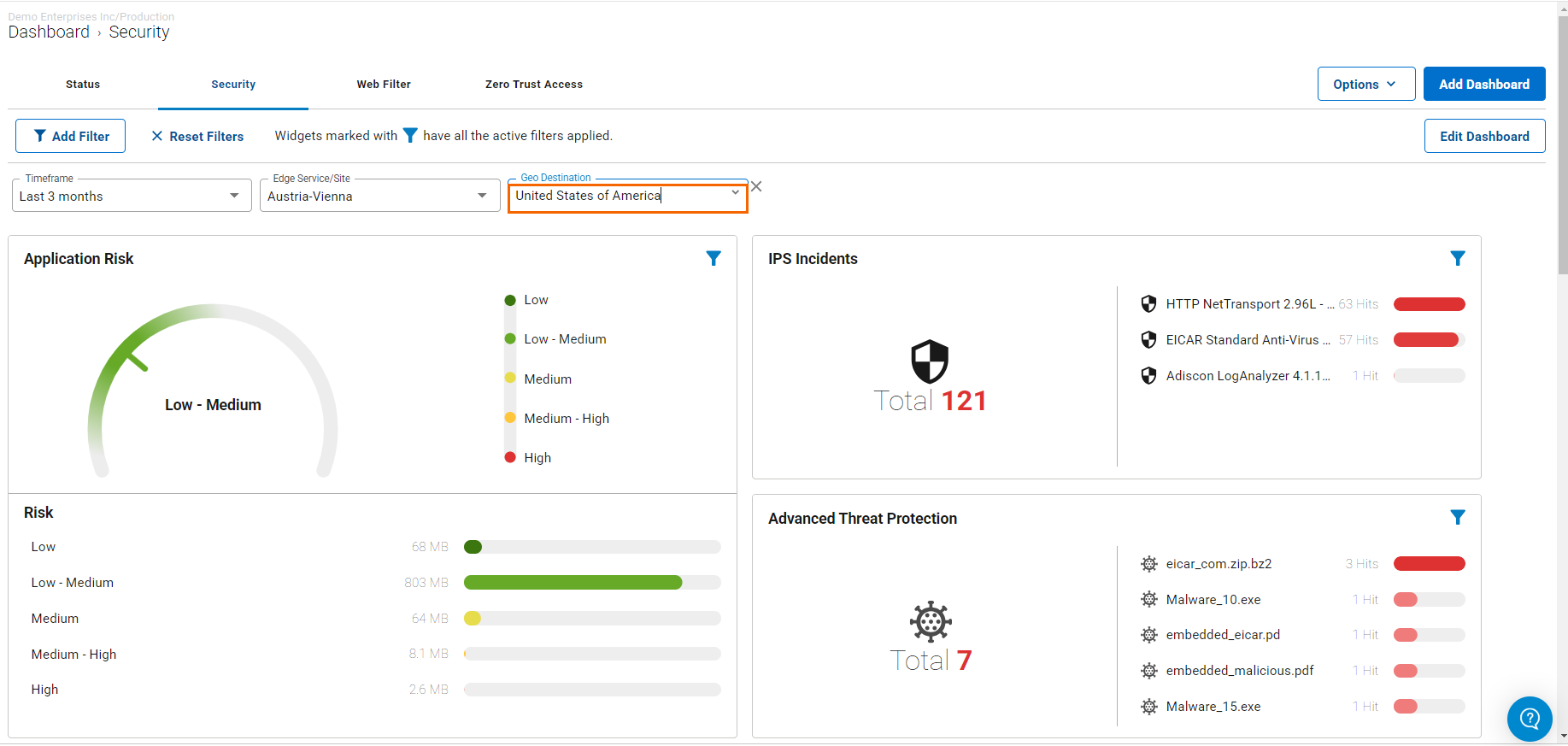Click the green Low legend dot
This screenshot has height=746, width=1568.
click(x=510, y=300)
